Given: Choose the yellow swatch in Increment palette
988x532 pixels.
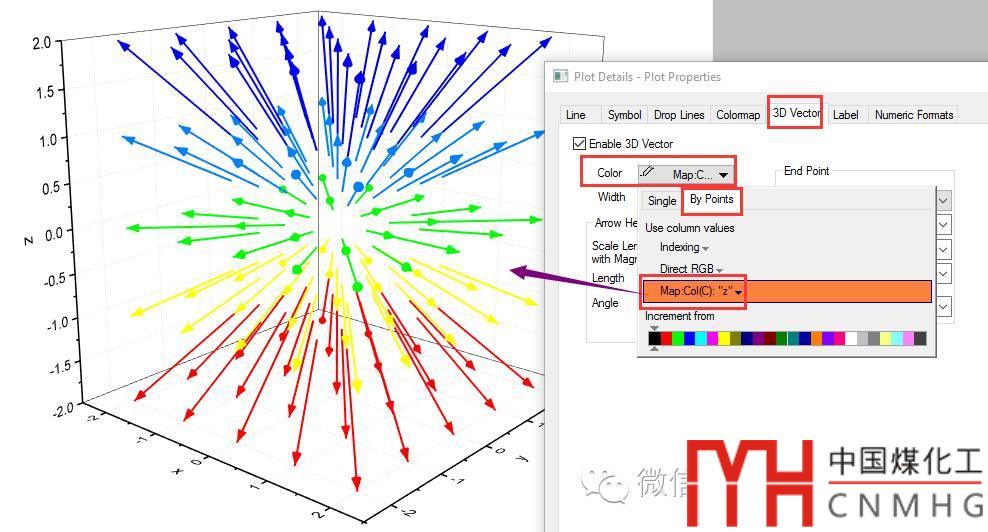Looking at the screenshot, I should click(x=724, y=339).
